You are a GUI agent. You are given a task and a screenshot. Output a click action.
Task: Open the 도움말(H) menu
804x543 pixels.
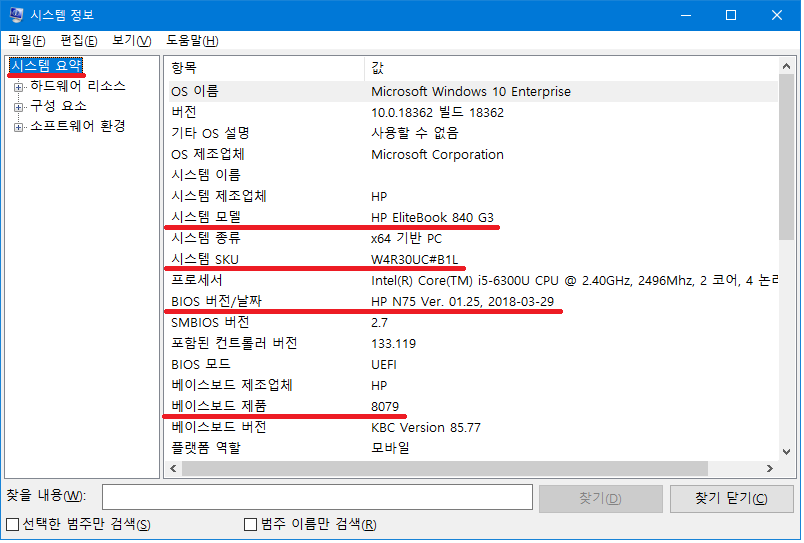coord(192,41)
